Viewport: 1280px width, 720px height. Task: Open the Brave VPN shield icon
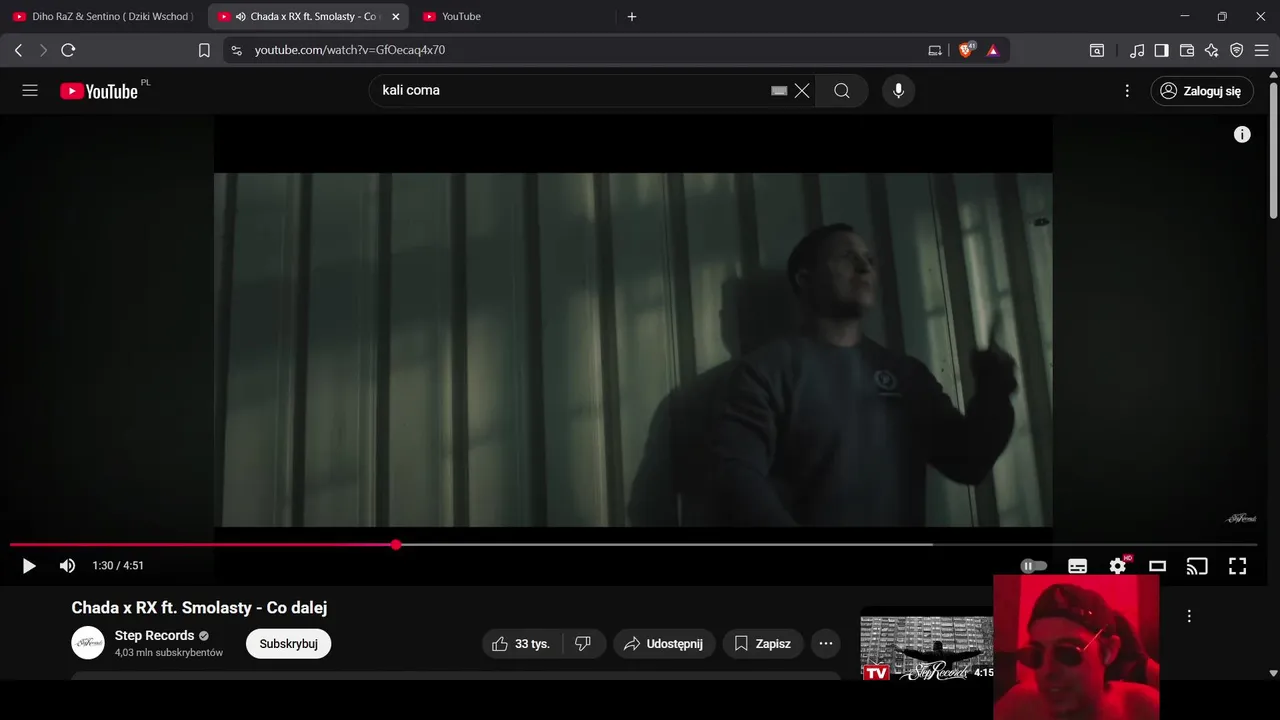(1237, 50)
